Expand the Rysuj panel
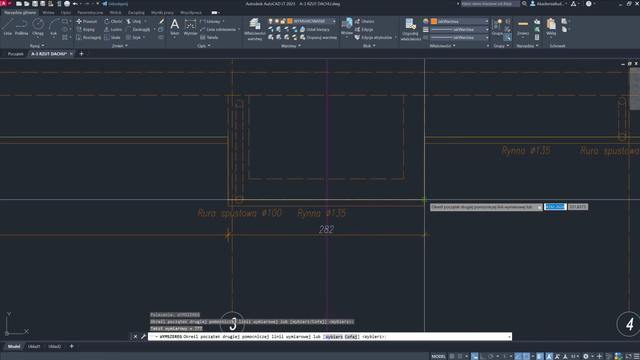The image size is (640, 360). pyautogui.click(x=37, y=46)
